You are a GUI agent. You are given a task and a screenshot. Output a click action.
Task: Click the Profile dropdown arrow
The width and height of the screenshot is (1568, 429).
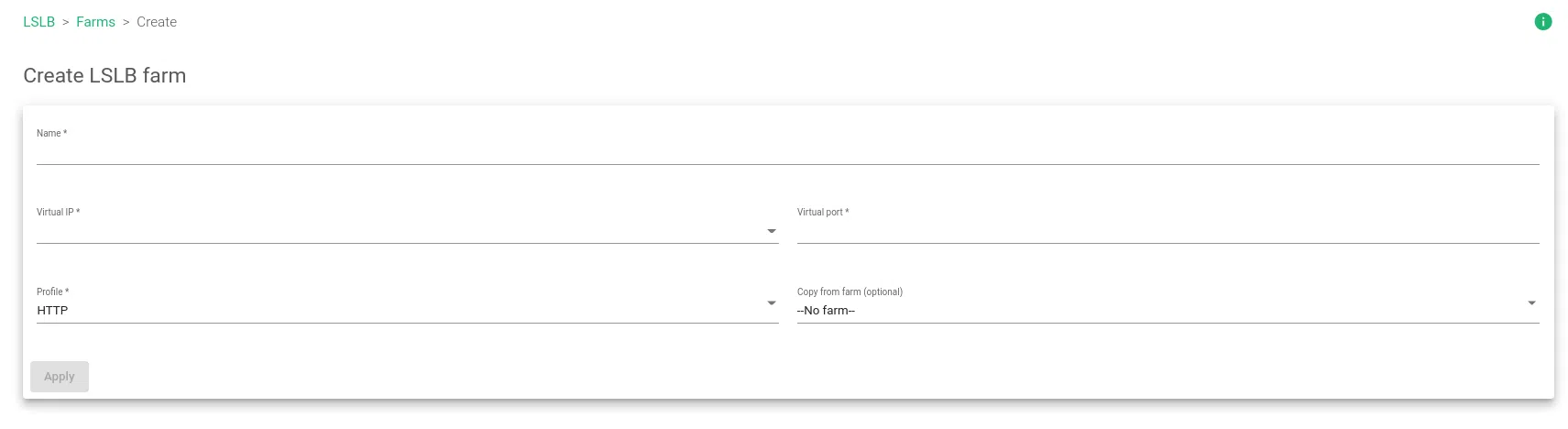click(x=772, y=303)
